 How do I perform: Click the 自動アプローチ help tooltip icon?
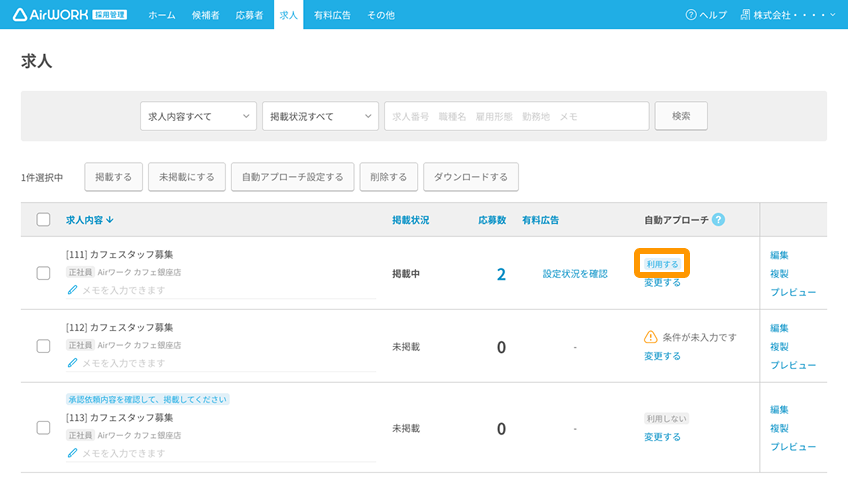(x=718, y=220)
